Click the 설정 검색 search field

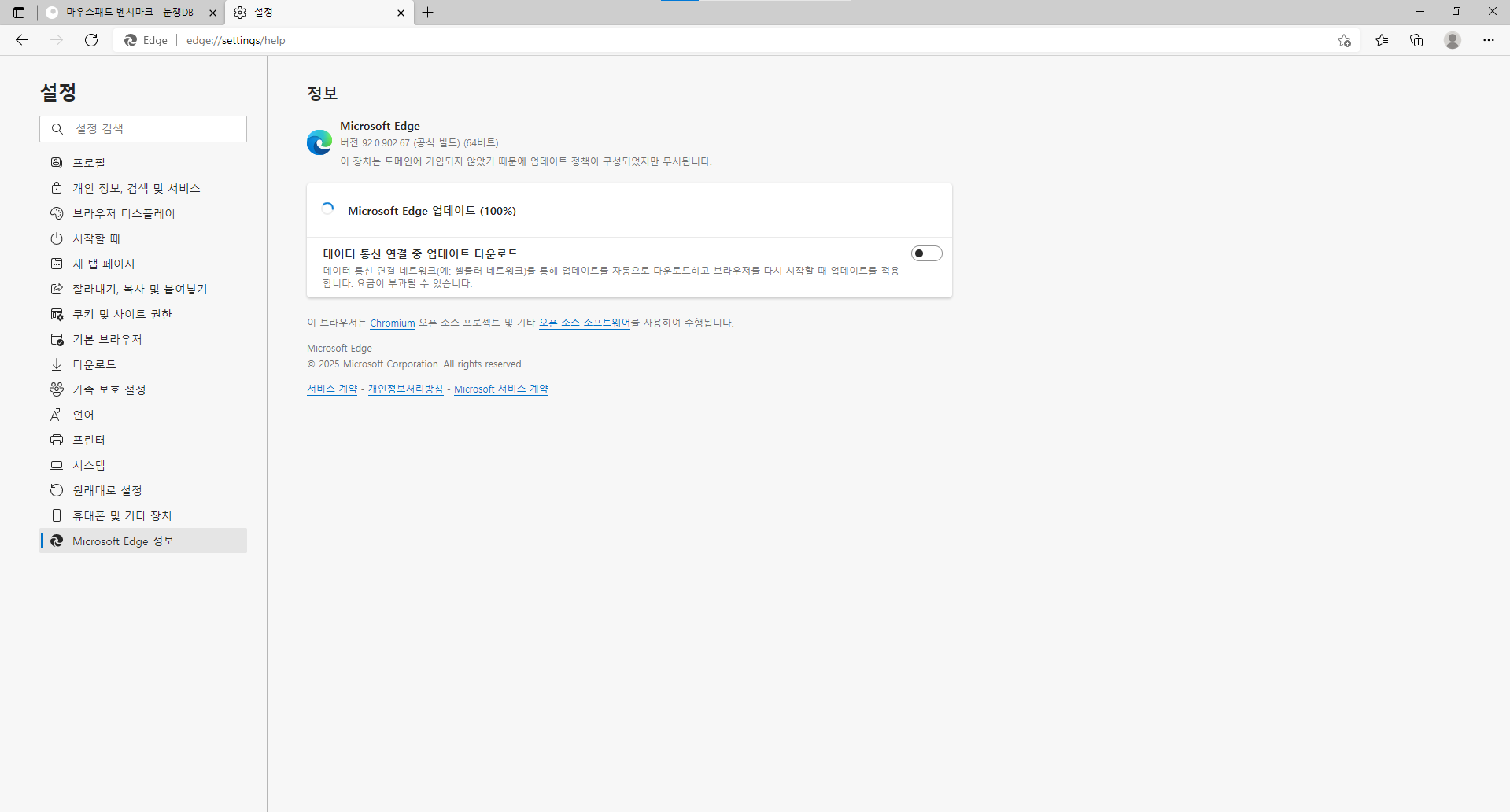pos(143,128)
